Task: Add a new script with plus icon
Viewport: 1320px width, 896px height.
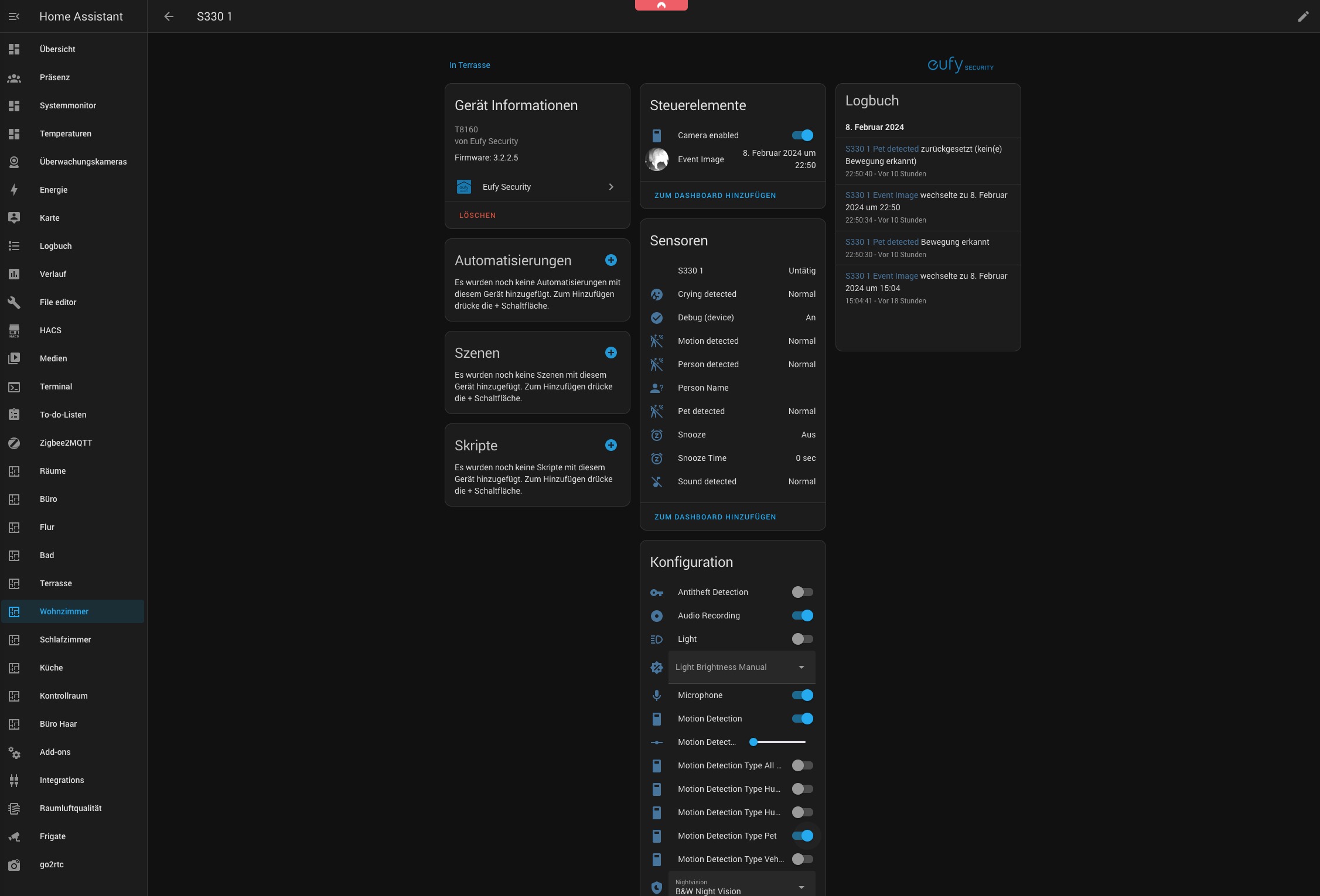Action: 610,445
